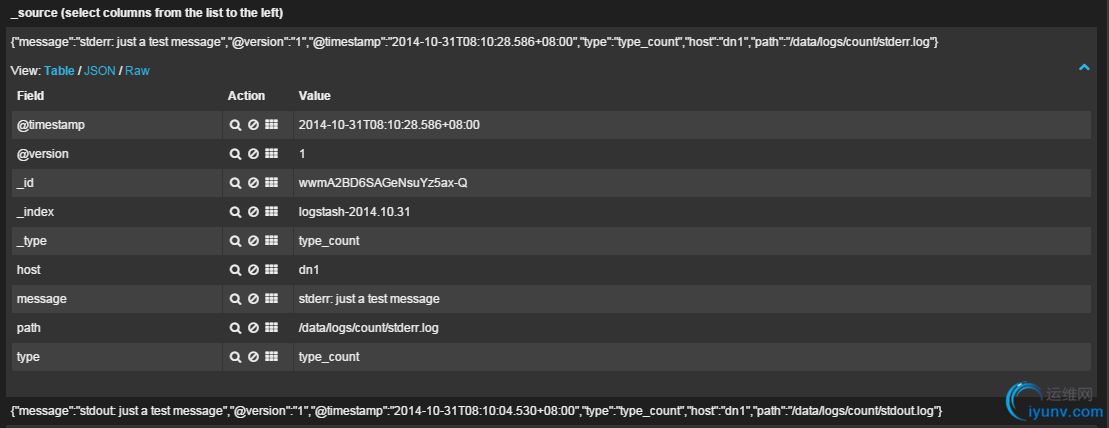Switch to the JSON view
Image resolution: width=1109 pixels, height=428 pixels.
(x=99, y=71)
